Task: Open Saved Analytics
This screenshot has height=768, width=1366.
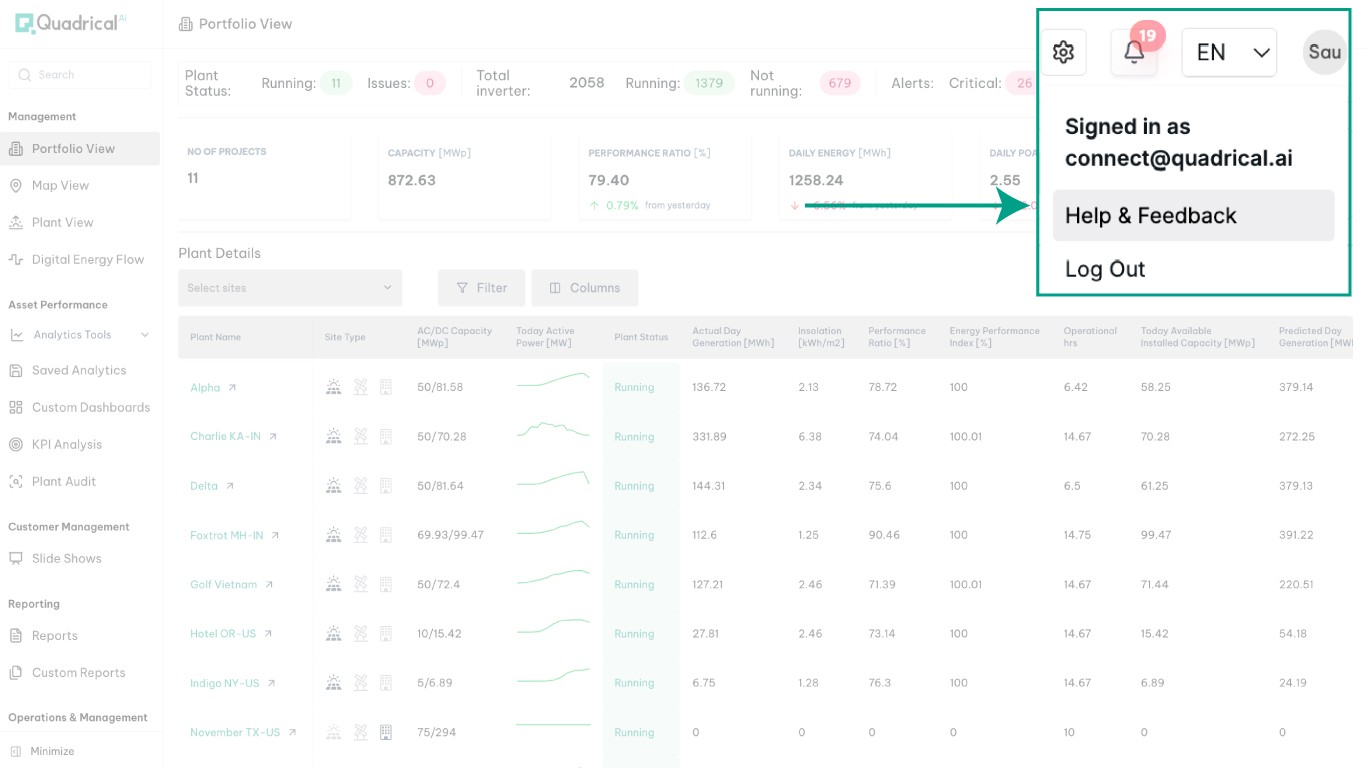Action: (x=79, y=371)
